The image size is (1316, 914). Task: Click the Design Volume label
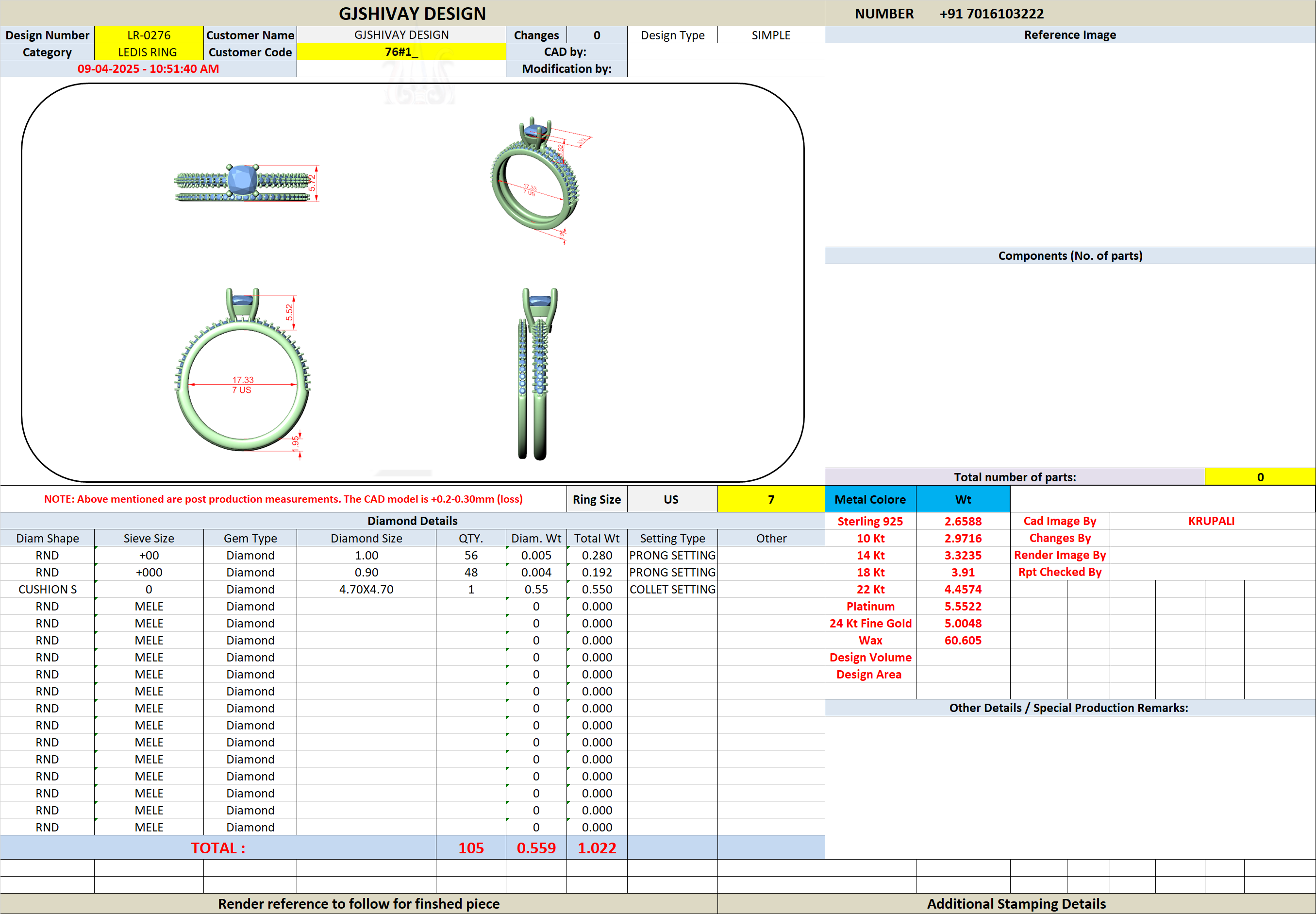pyautogui.click(x=870, y=658)
